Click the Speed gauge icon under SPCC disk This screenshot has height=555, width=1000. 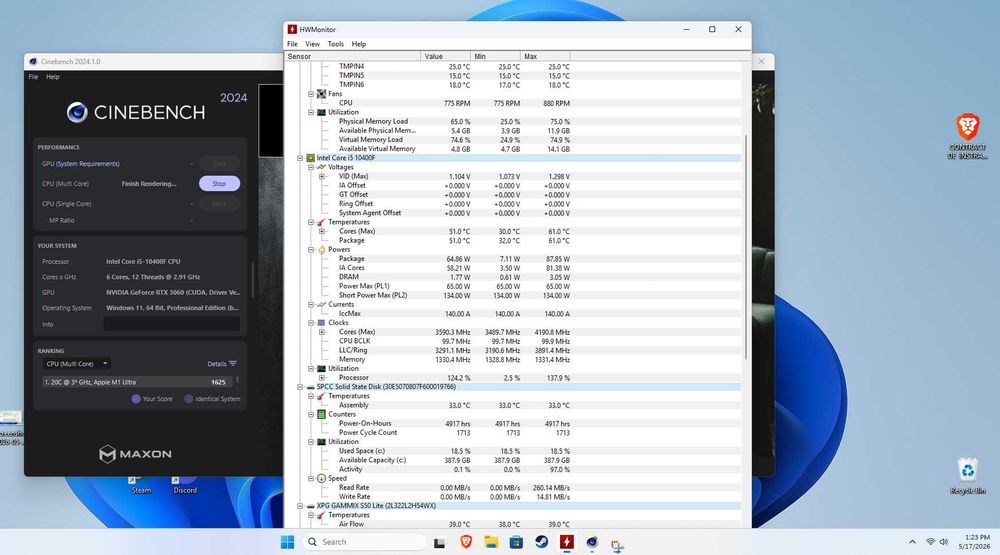[321, 478]
